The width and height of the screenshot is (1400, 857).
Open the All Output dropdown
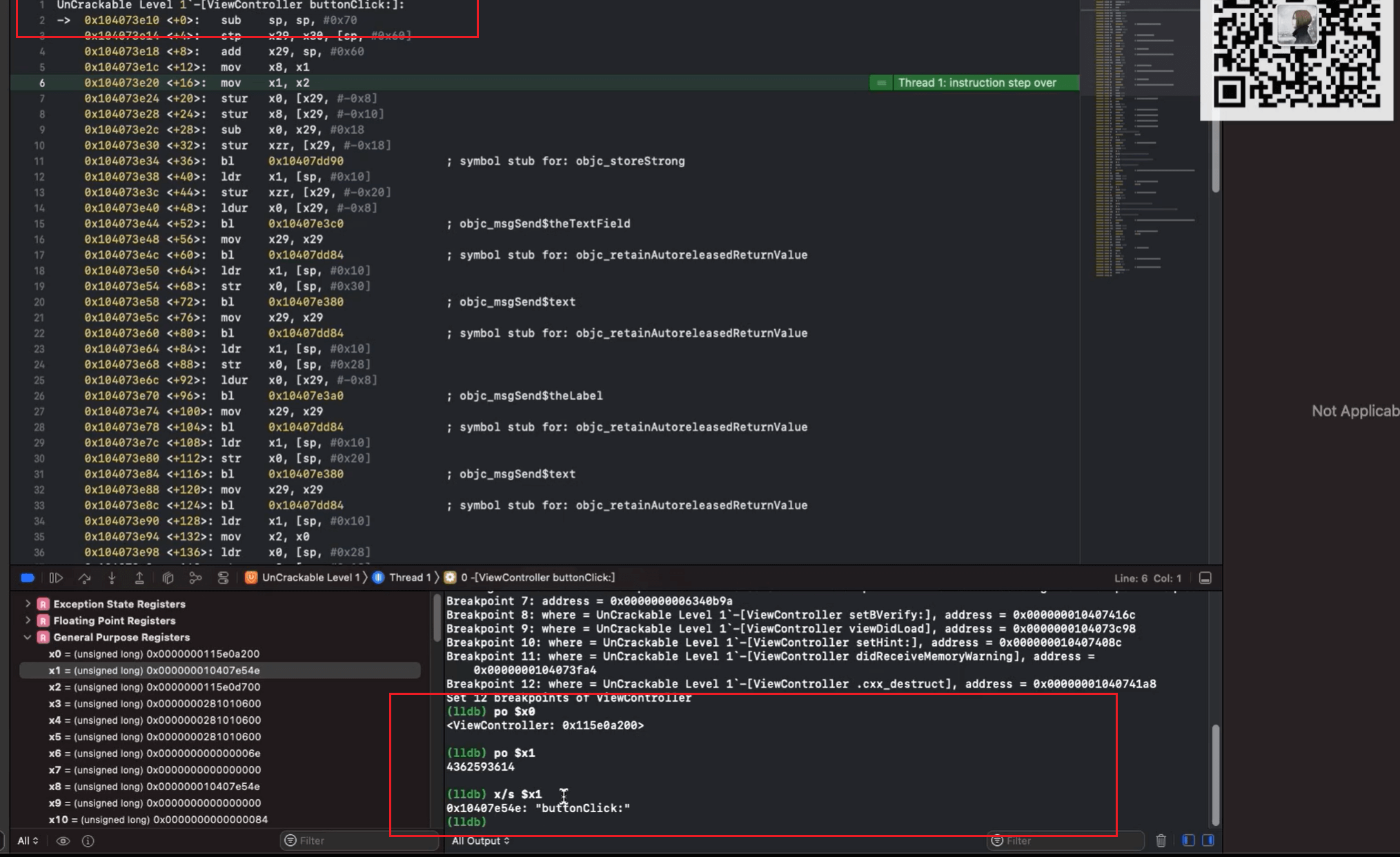click(x=480, y=840)
